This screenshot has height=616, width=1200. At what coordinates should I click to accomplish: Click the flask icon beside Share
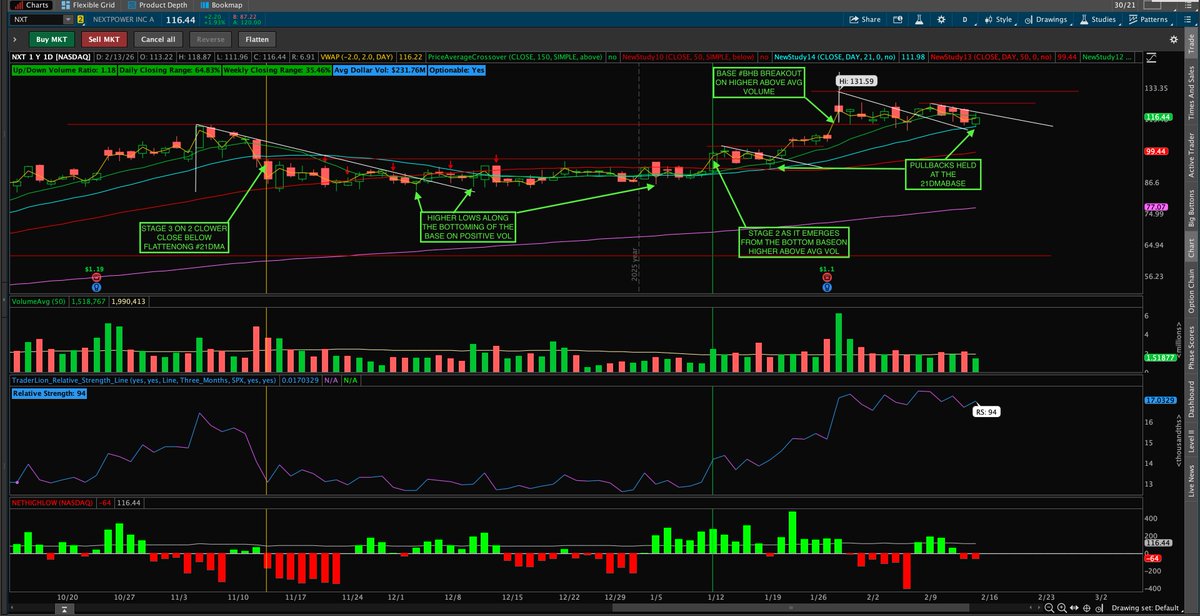919,19
